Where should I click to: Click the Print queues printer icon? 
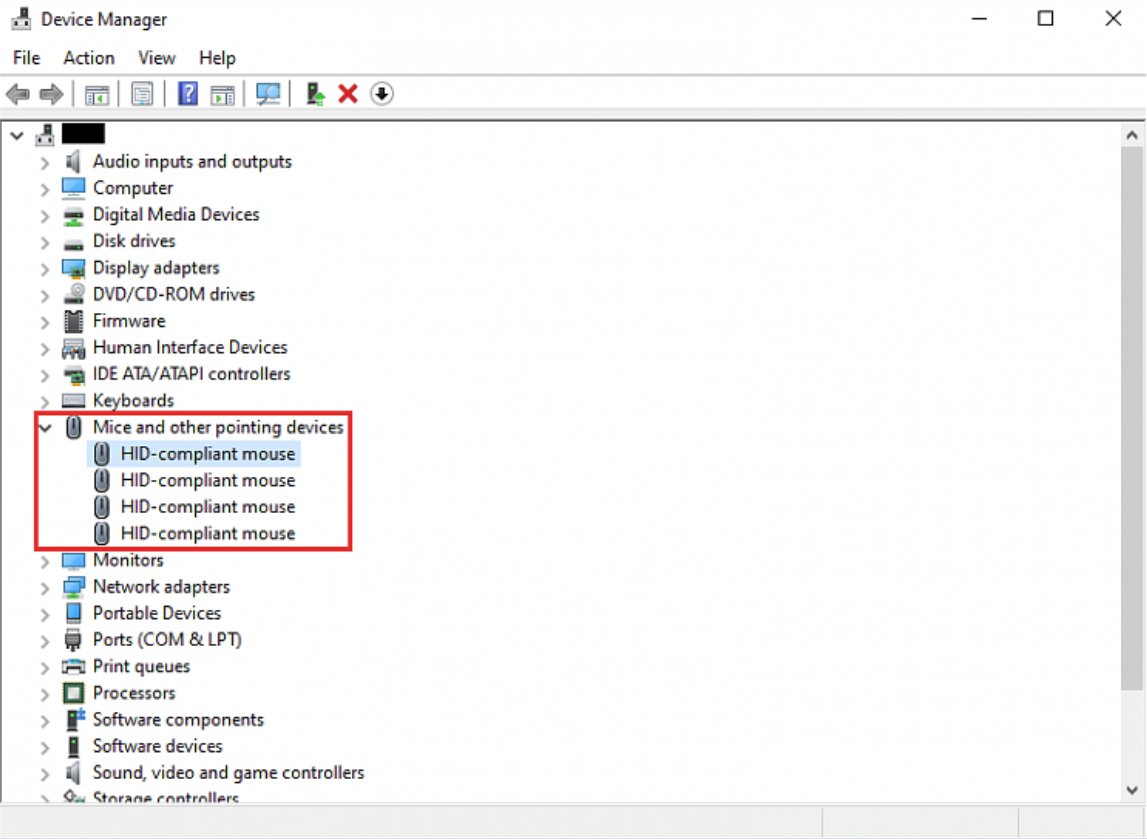pyautogui.click(x=73, y=666)
